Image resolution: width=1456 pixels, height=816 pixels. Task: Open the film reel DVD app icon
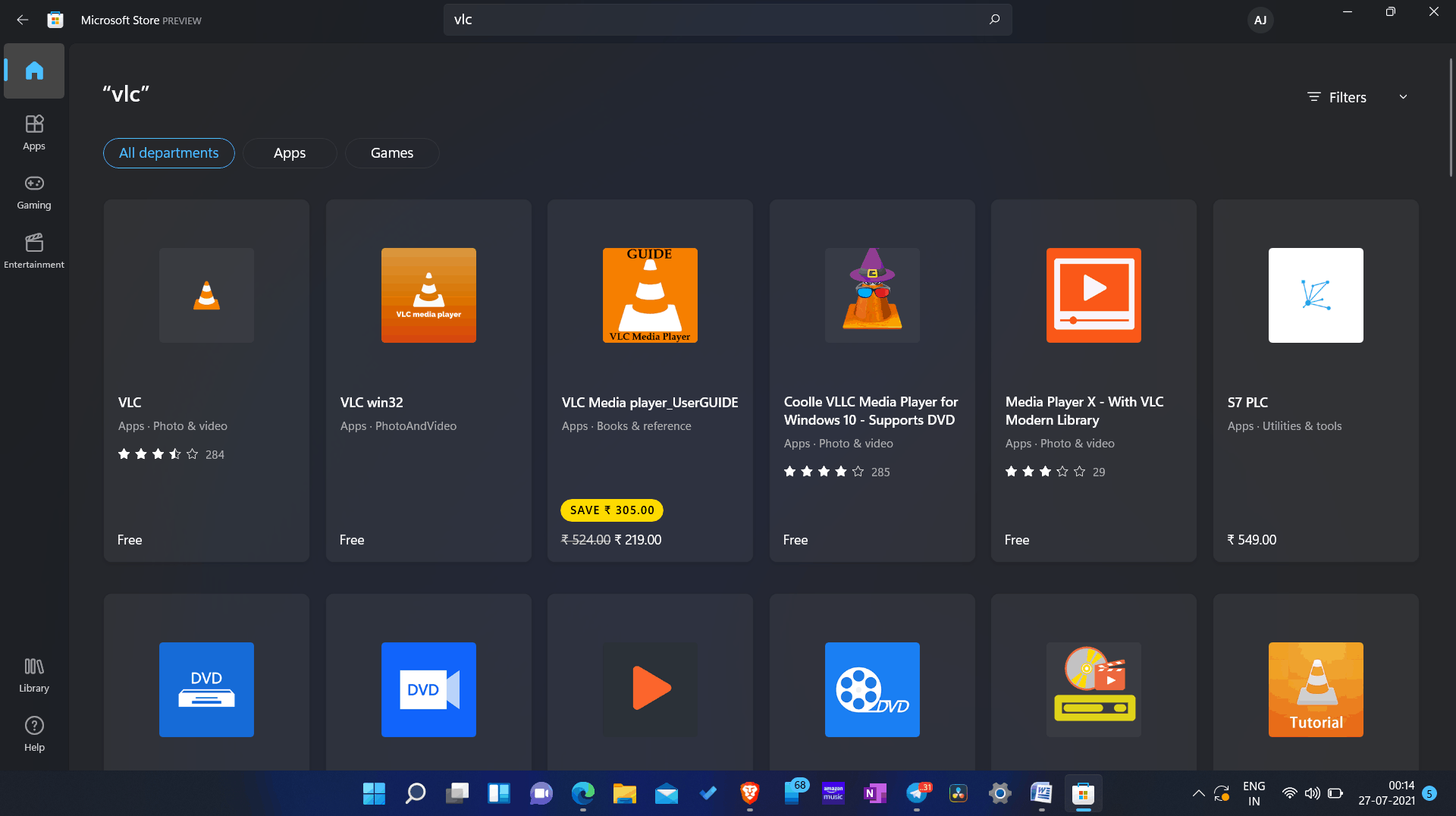[872, 689]
